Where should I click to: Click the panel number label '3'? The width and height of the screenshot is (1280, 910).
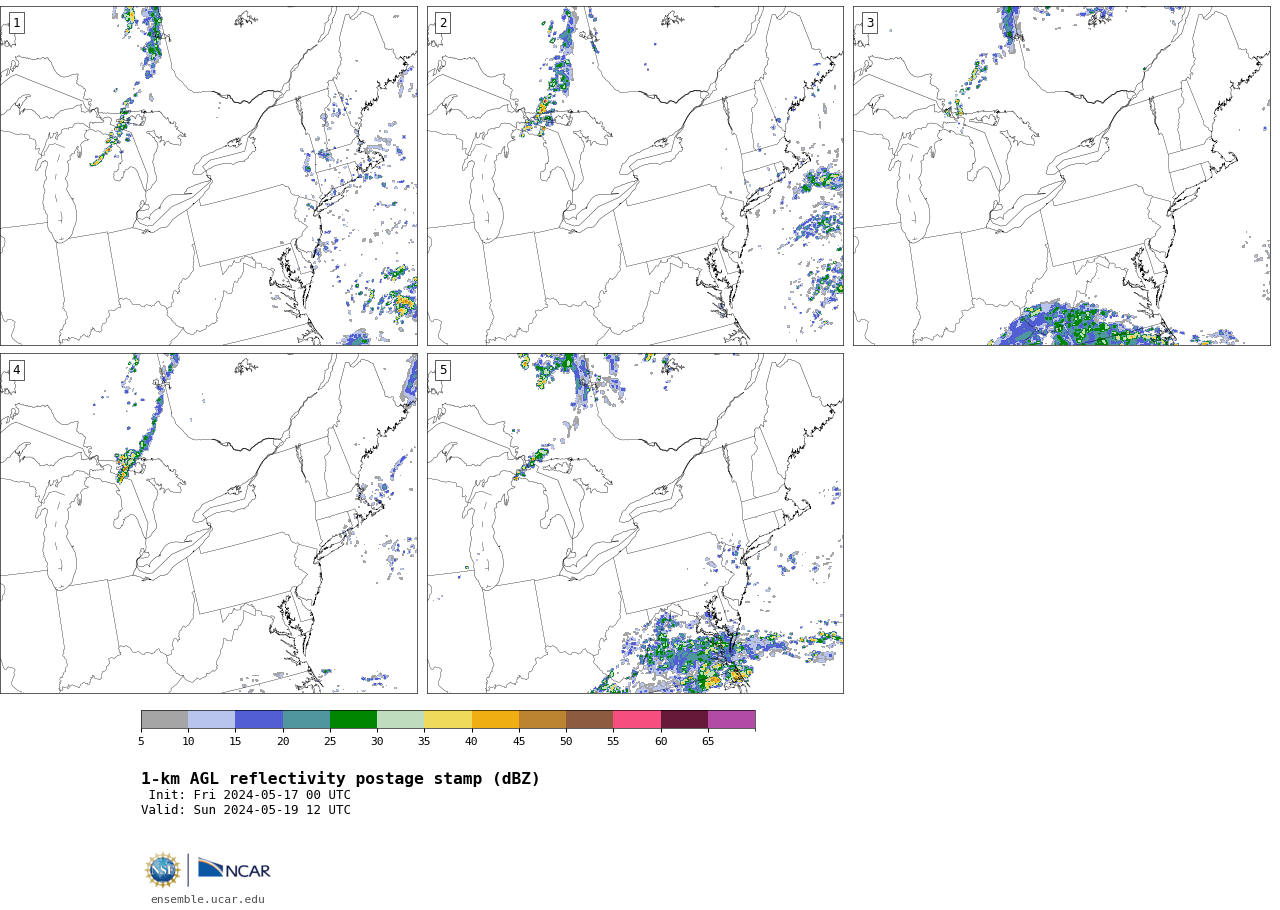pos(869,23)
